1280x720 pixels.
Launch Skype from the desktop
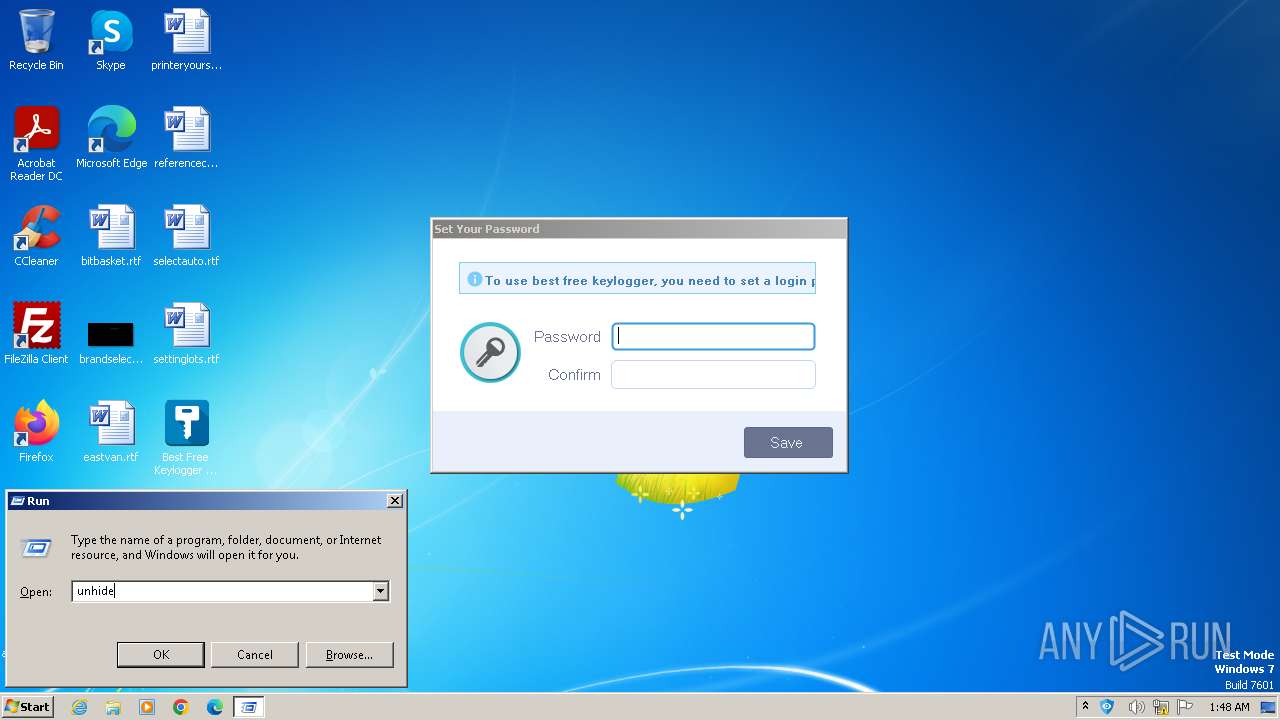(111, 40)
